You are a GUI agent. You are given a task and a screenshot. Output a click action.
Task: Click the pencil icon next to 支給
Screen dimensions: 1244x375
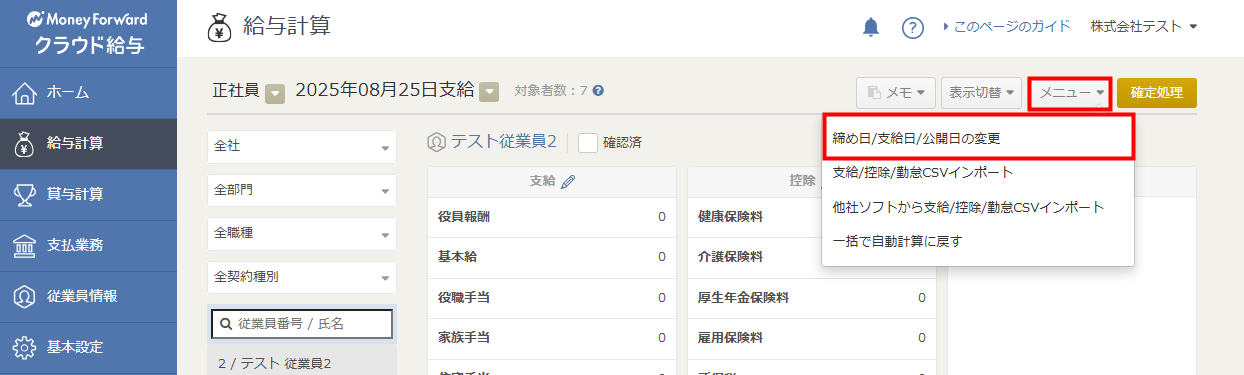[x=568, y=181]
